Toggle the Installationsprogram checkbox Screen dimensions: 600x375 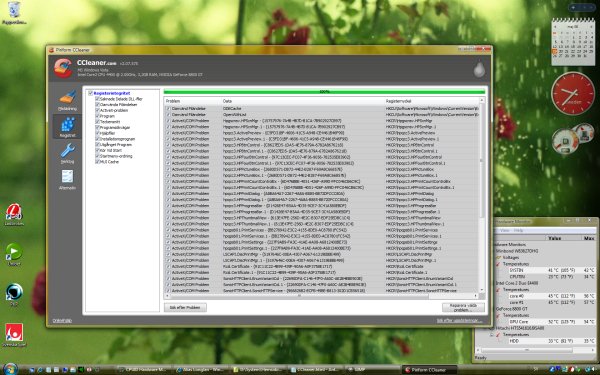click(97, 139)
